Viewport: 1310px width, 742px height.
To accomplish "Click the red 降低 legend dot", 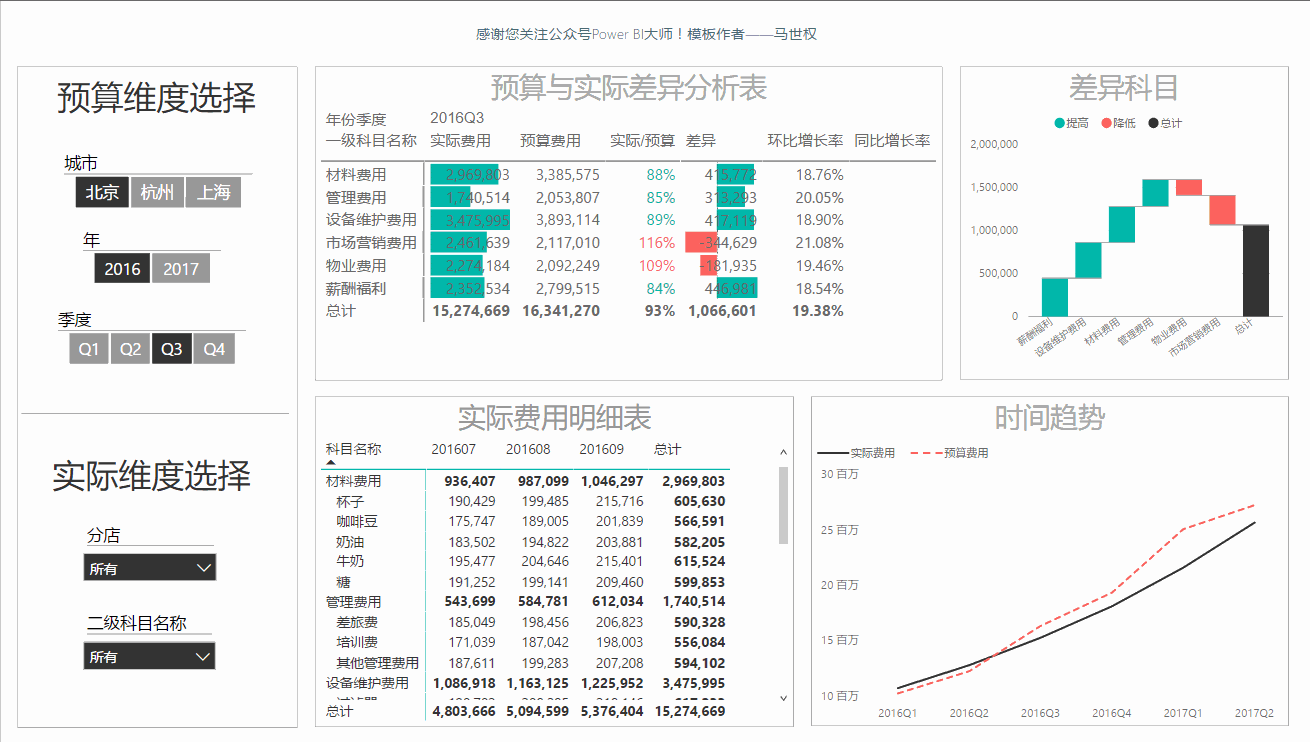I will (1107, 123).
